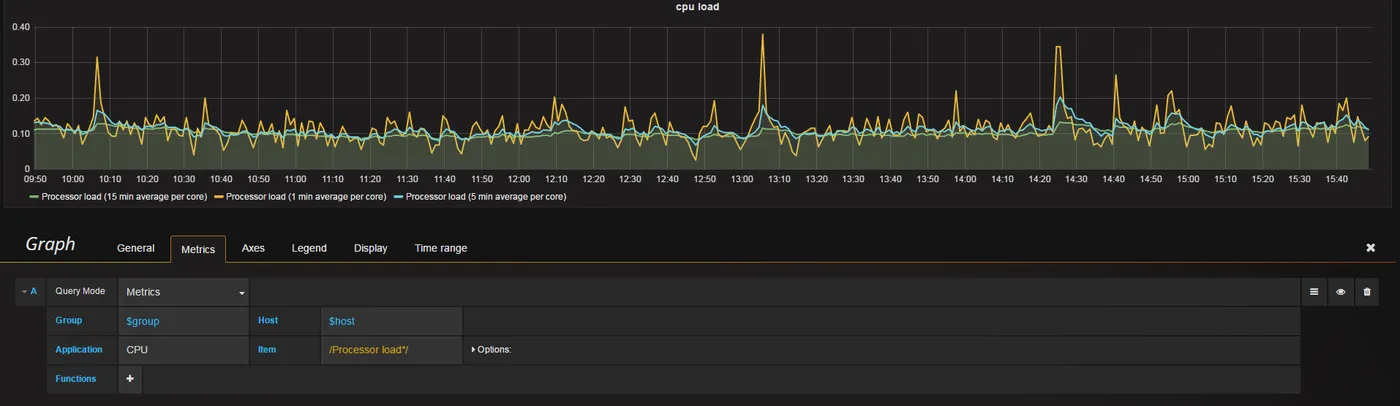Switch to the General tab

(x=135, y=248)
